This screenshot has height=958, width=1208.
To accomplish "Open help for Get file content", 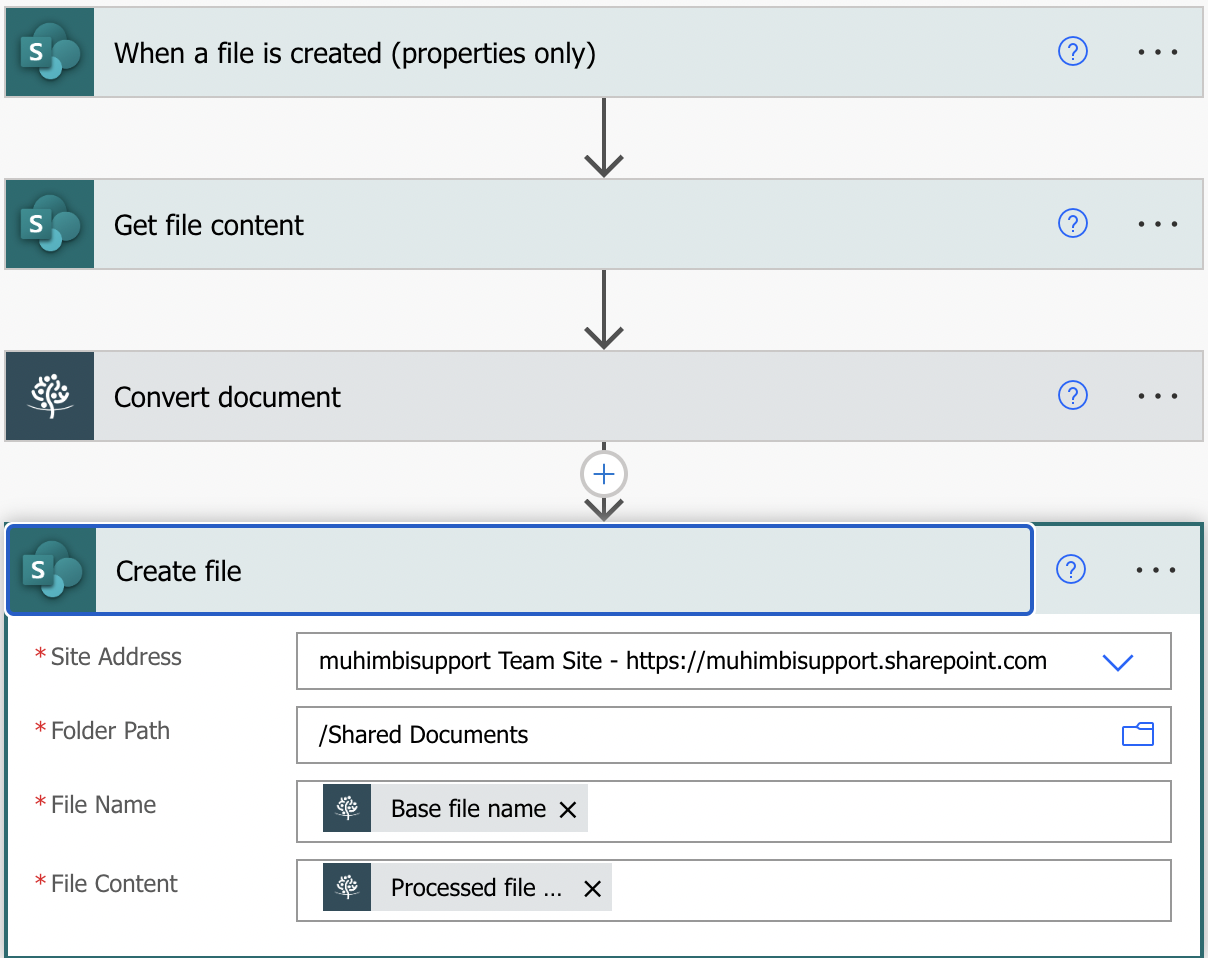I will 1073,224.
